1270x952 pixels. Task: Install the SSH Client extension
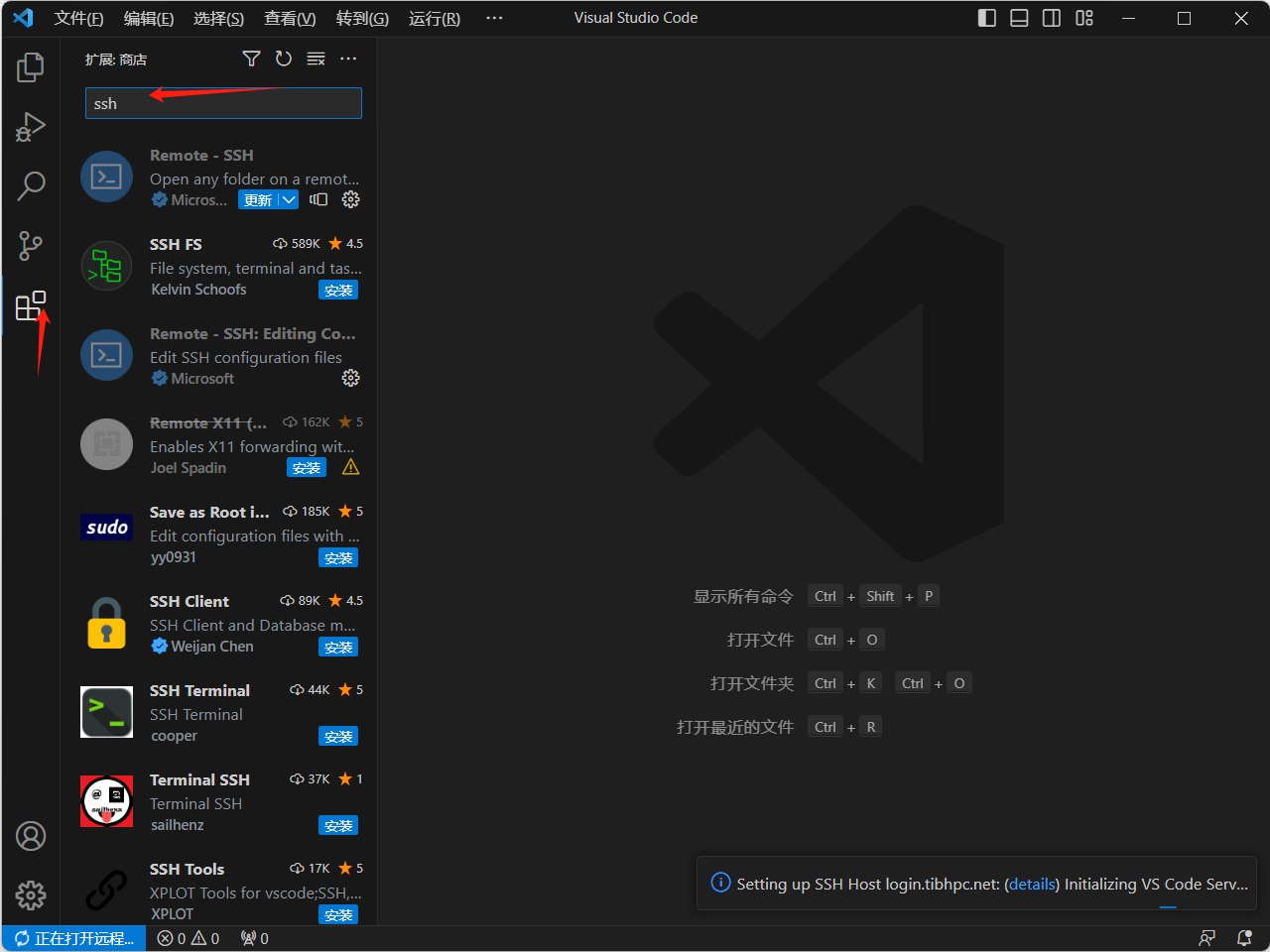coord(338,647)
